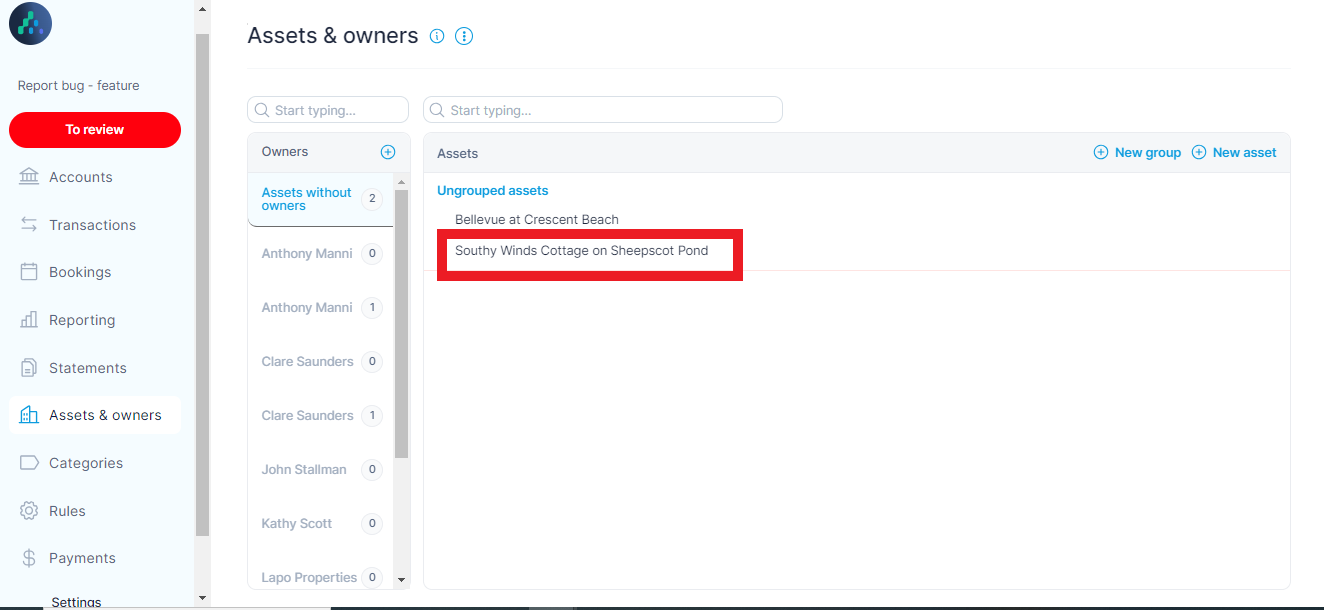Image resolution: width=1324 pixels, height=610 pixels.
Task: Click info icon next to page title
Action: point(437,36)
